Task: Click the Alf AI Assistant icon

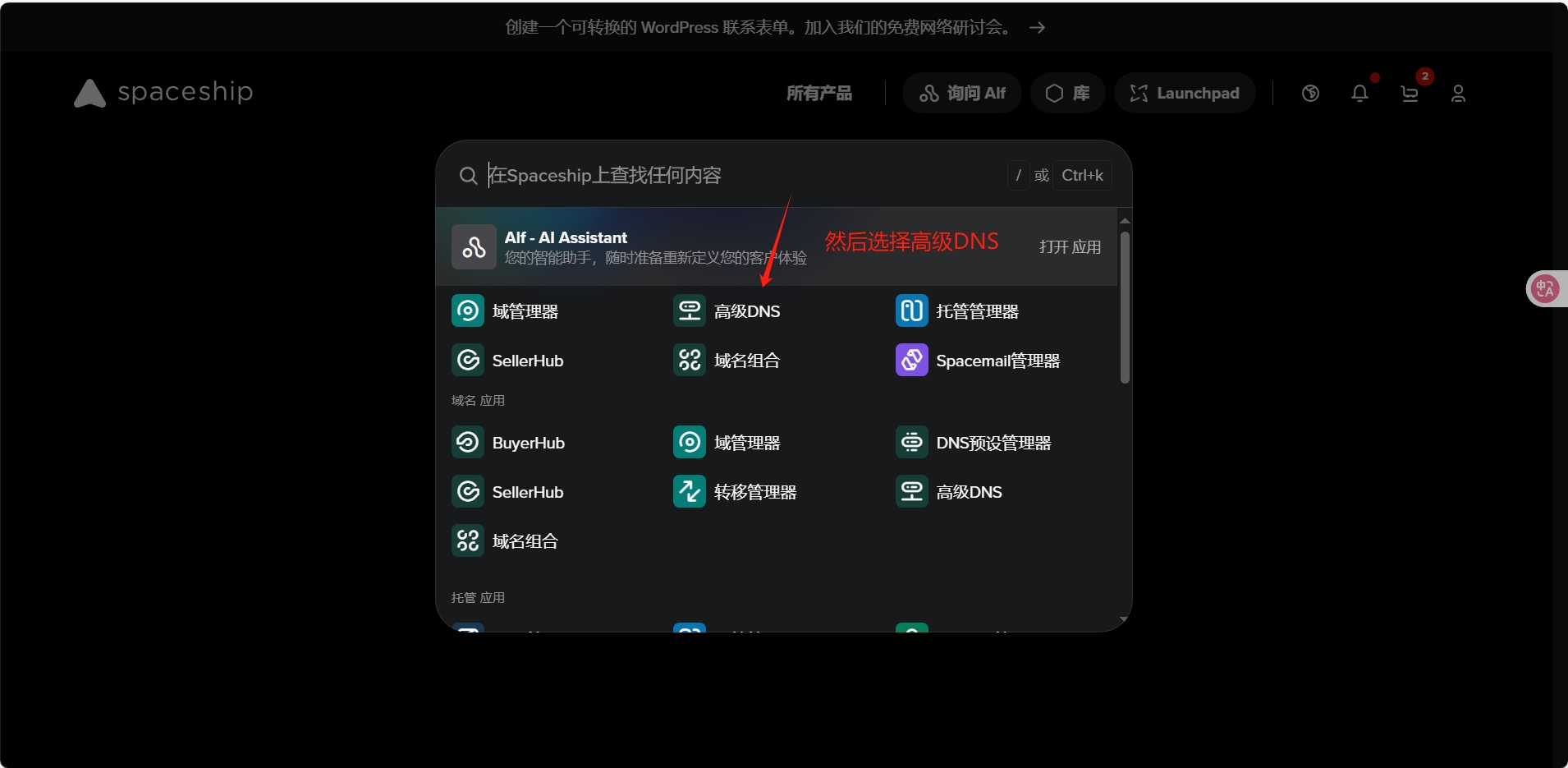Action: (x=474, y=246)
